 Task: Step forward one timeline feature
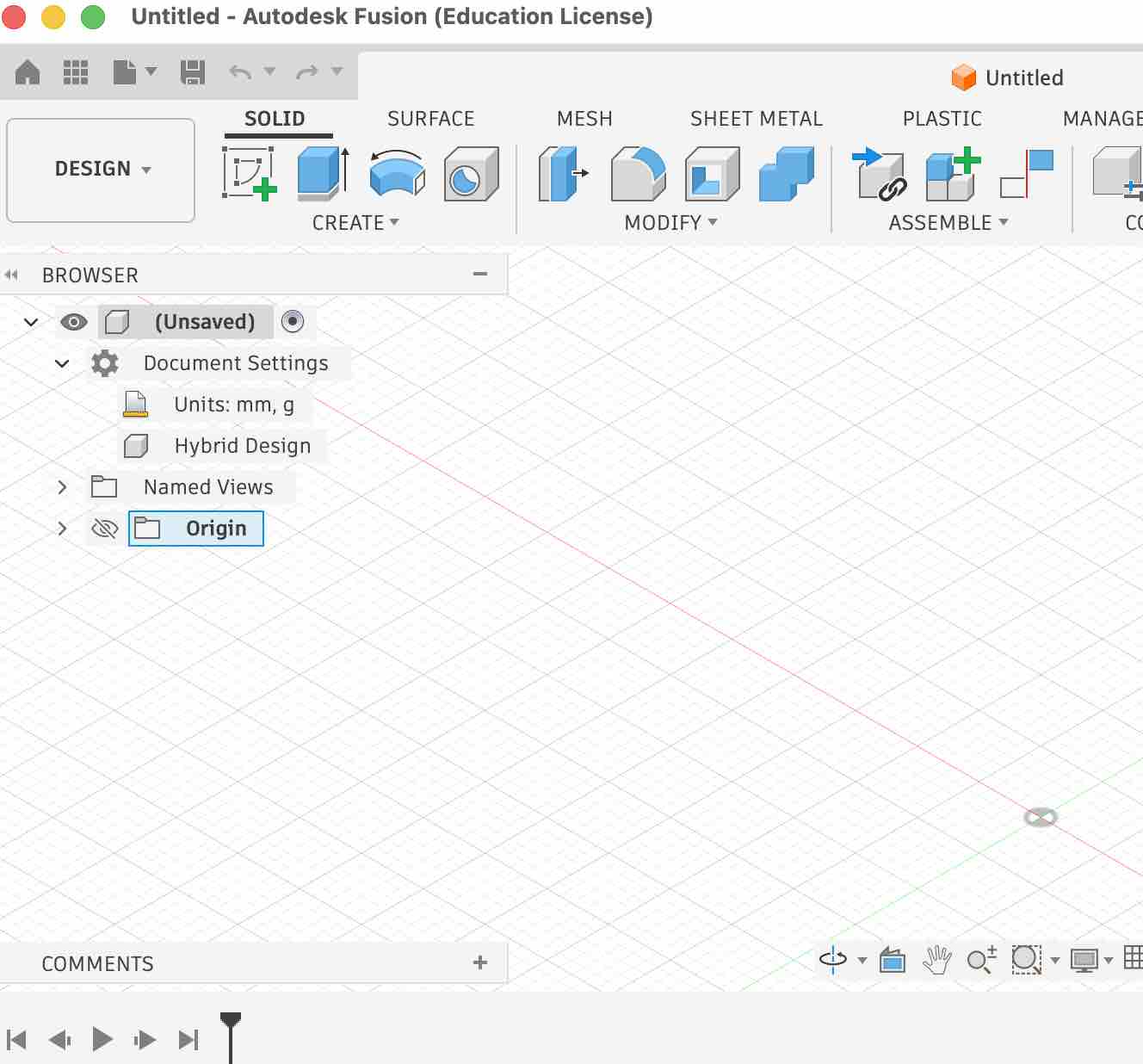(145, 1040)
